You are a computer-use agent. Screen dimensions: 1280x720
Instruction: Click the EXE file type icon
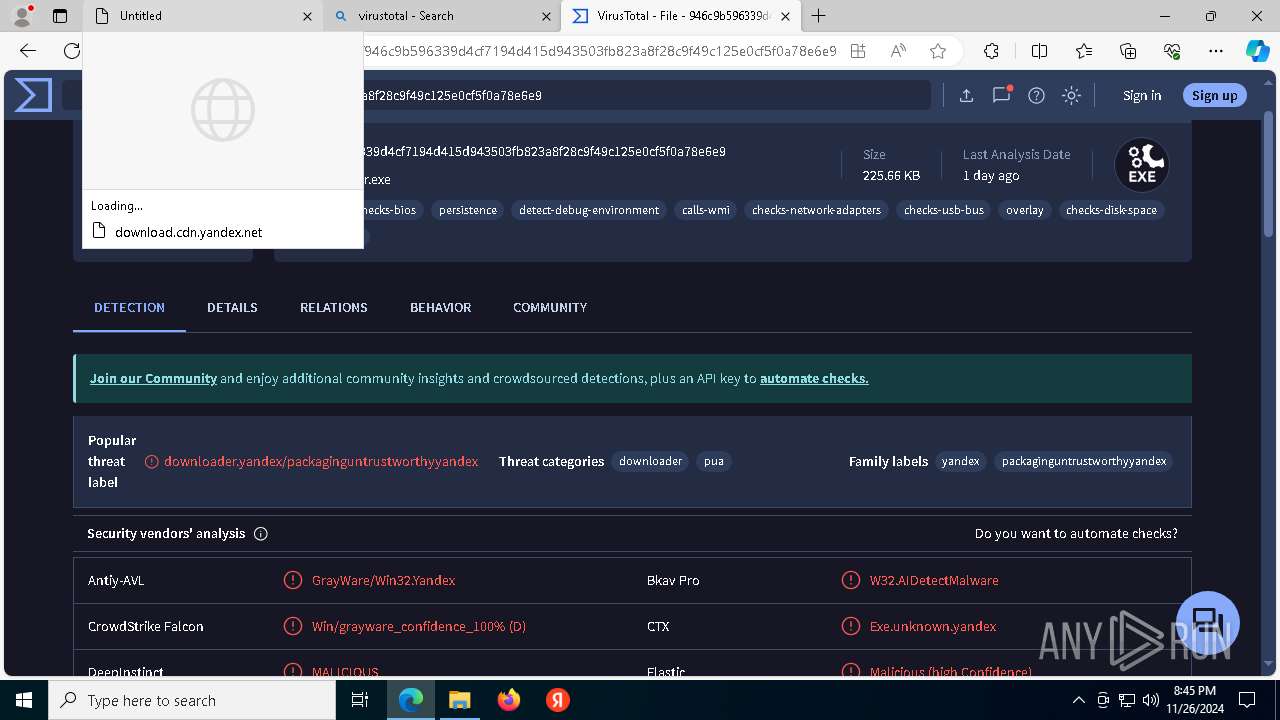coord(1142,165)
